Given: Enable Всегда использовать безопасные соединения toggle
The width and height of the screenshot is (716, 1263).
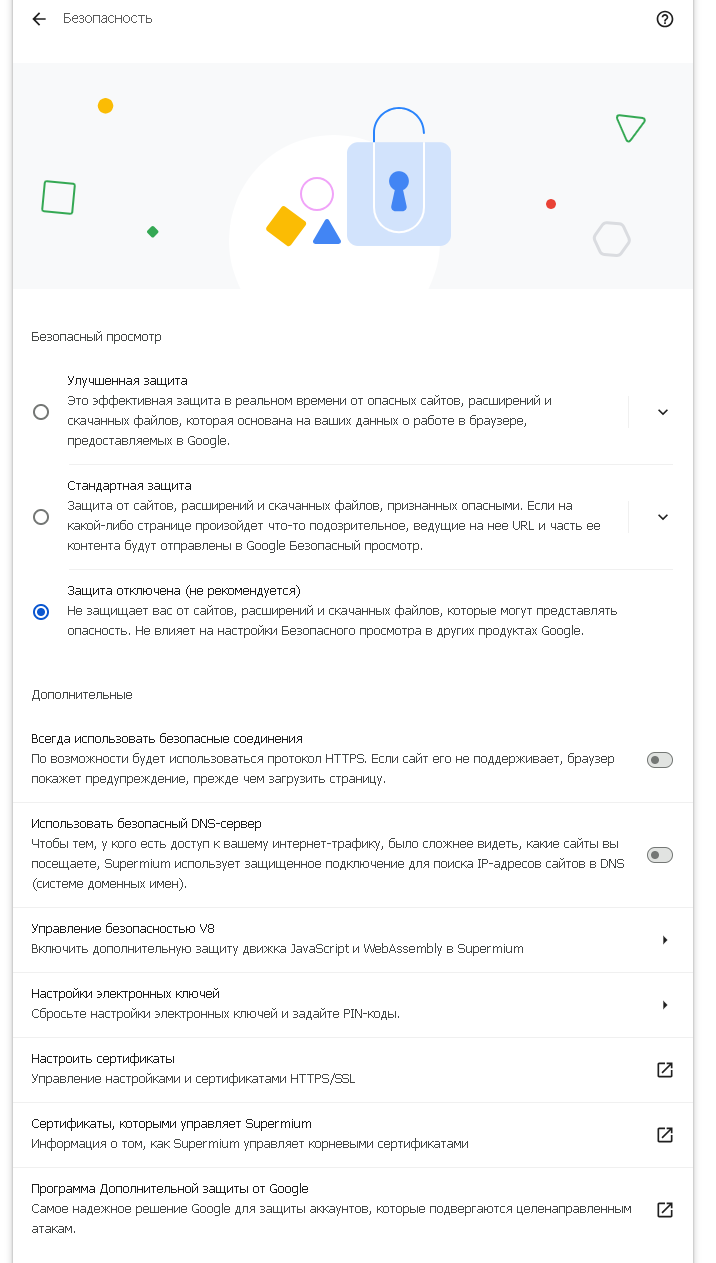Looking at the screenshot, I should point(660,760).
